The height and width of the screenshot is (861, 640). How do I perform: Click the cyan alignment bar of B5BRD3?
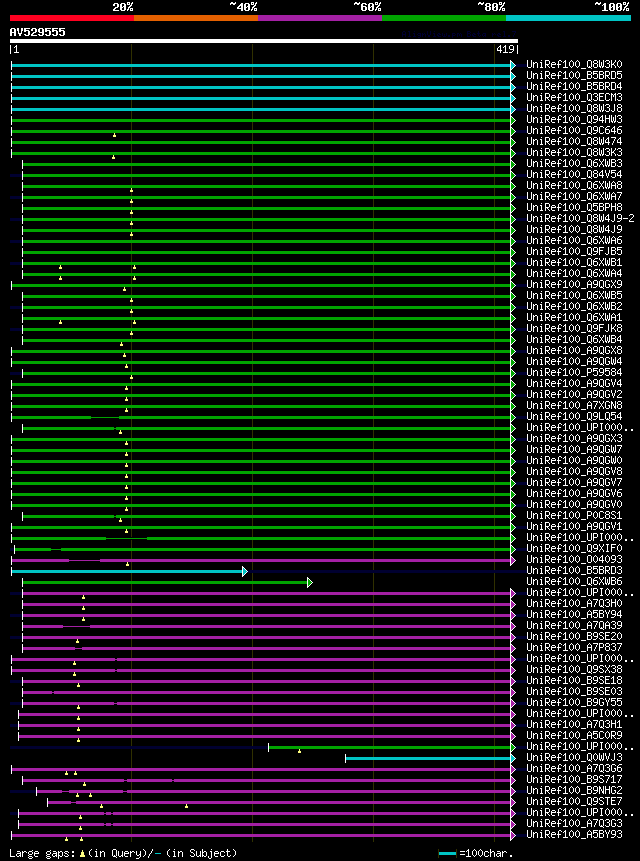click(x=127, y=572)
